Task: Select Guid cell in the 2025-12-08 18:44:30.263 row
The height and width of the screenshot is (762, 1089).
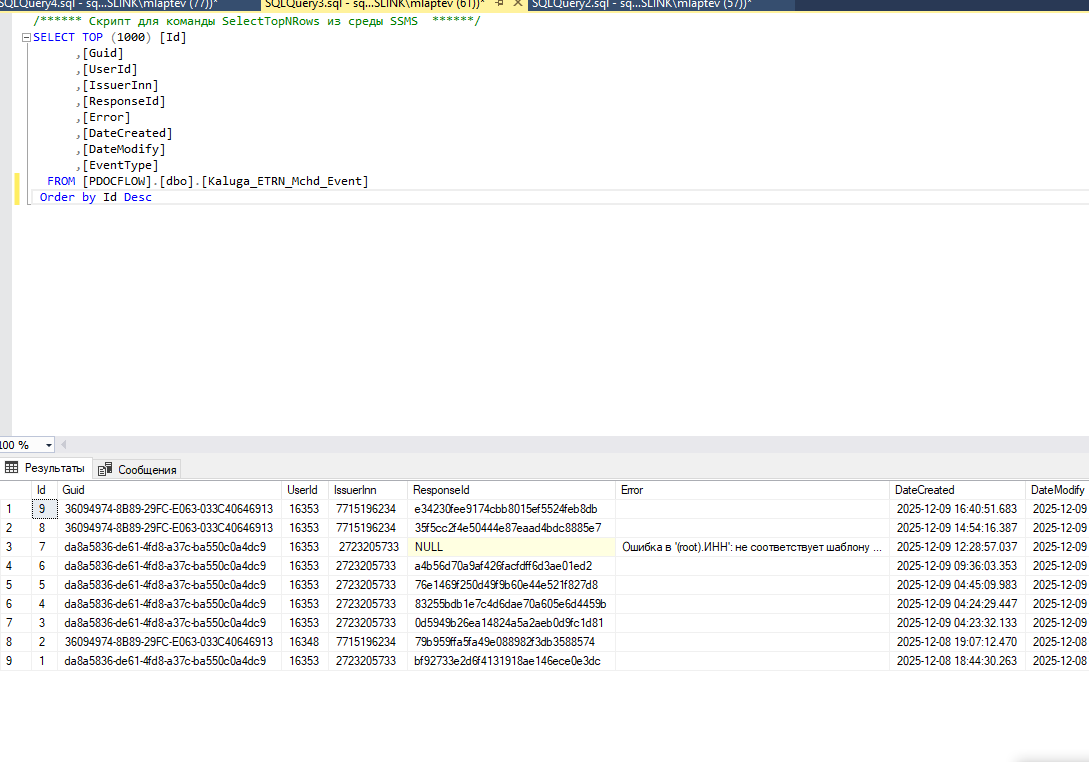Action: 169,661
